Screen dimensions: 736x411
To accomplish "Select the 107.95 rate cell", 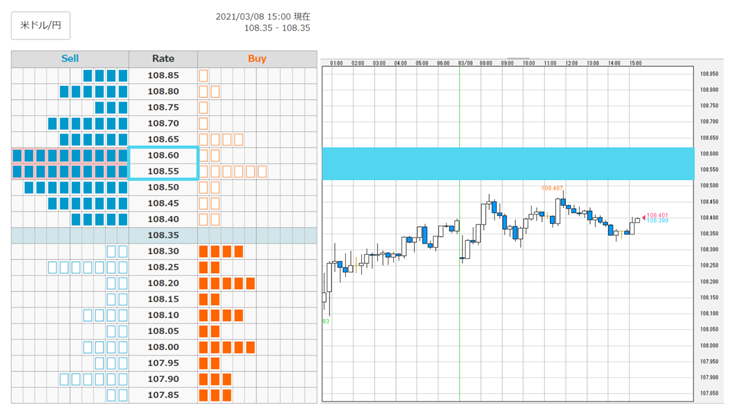I will click(x=163, y=363).
